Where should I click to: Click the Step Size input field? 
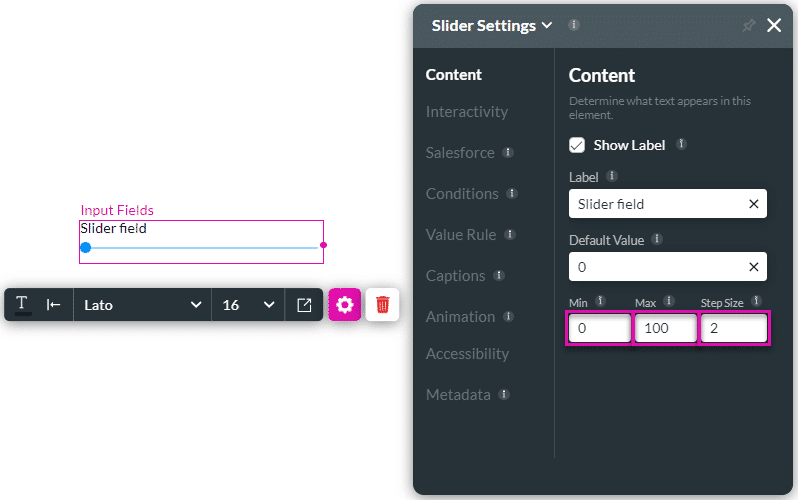(733, 328)
